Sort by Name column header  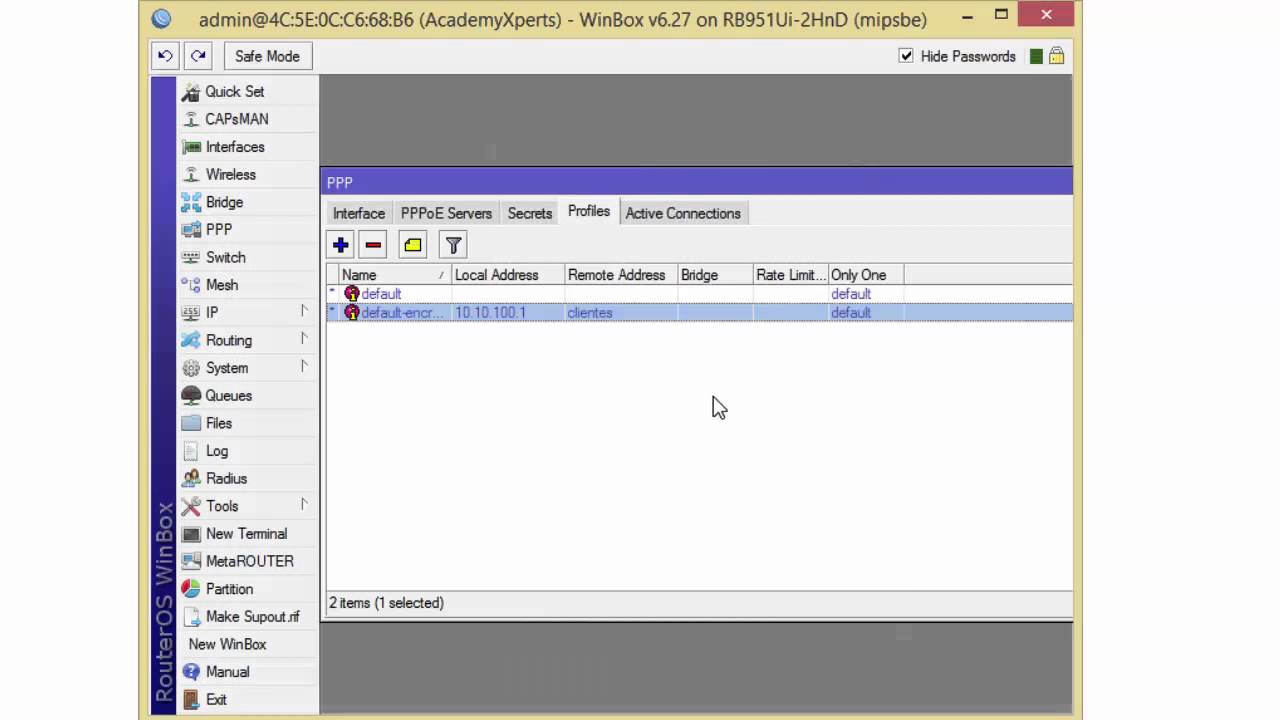[395, 275]
